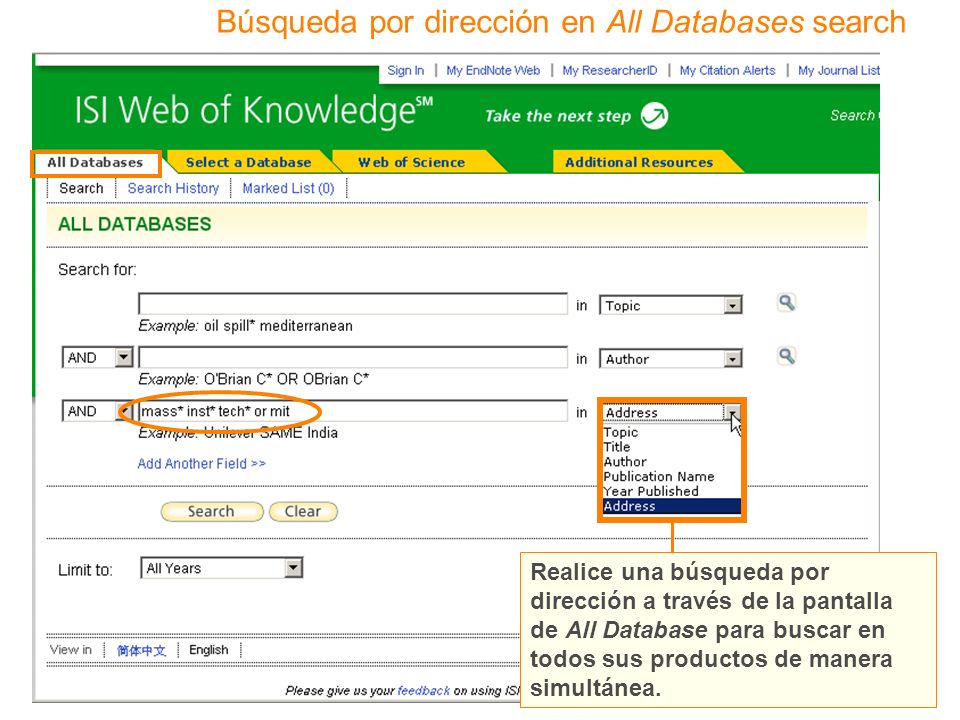The height and width of the screenshot is (720, 960).
Task: Click the Search button
Action: point(211,511)
